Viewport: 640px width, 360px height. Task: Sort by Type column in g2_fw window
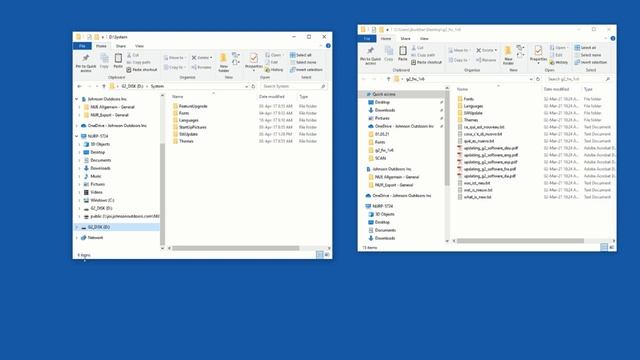point(588,89)
